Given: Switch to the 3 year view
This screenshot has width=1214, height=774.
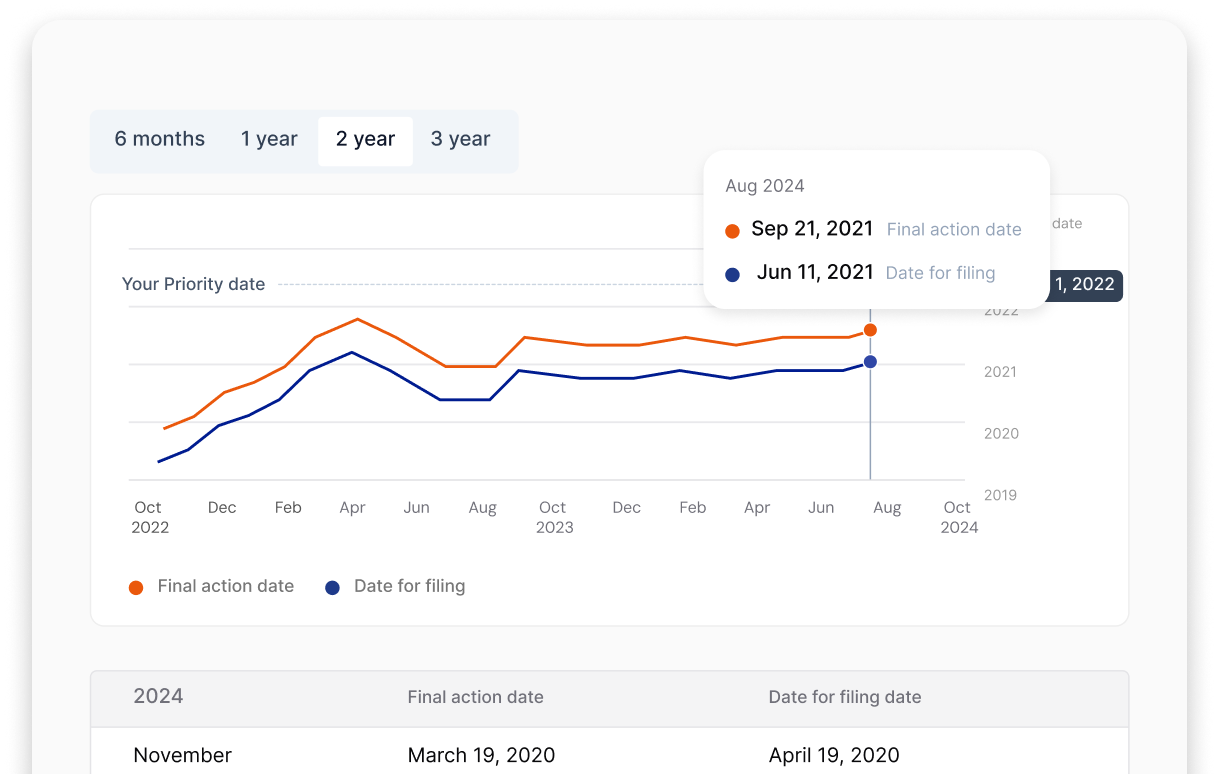Looking at the screenshot, I should [460, 139].
